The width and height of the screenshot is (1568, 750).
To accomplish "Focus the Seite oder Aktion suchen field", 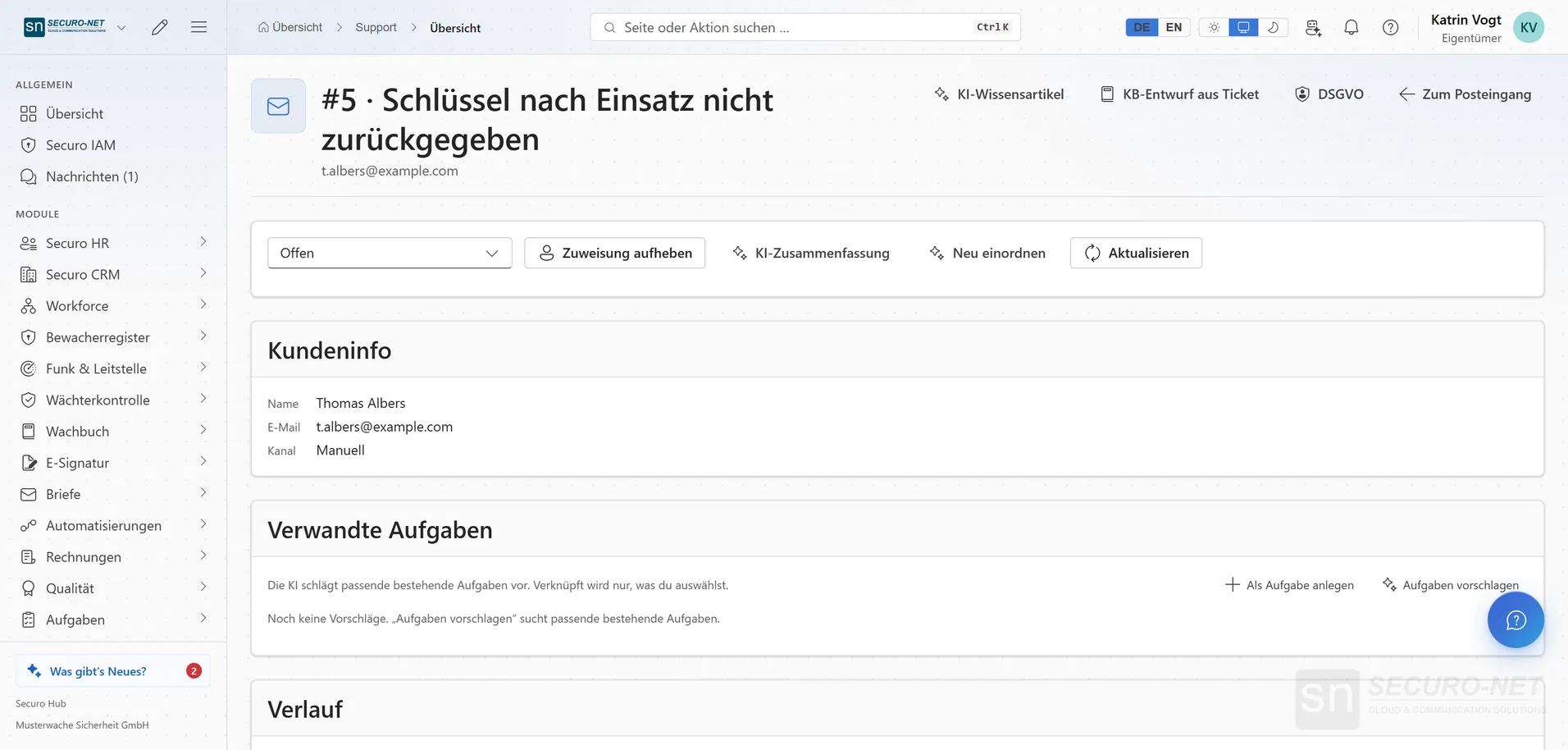I will 805,27.
